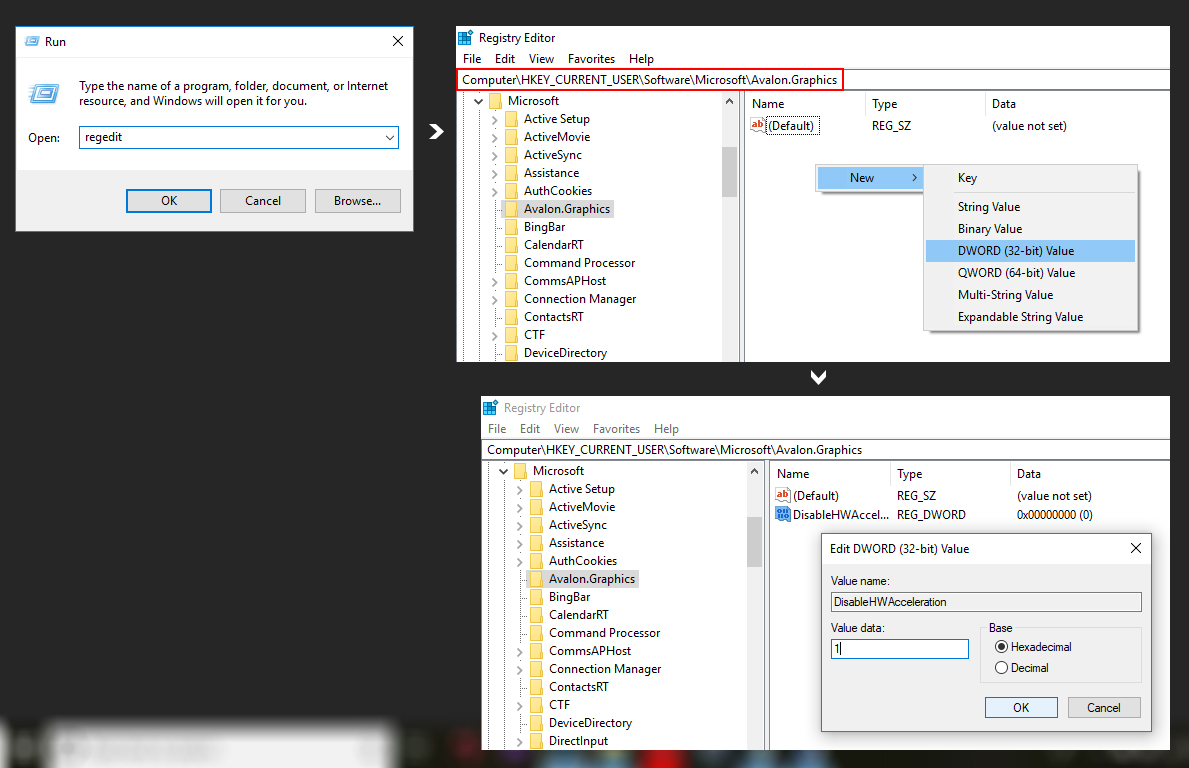The width and height of the screenshot is (1189, 768).
Task: Choose DWORD (32-bit) Value from the New submenu
Action: pos(1031,251)
